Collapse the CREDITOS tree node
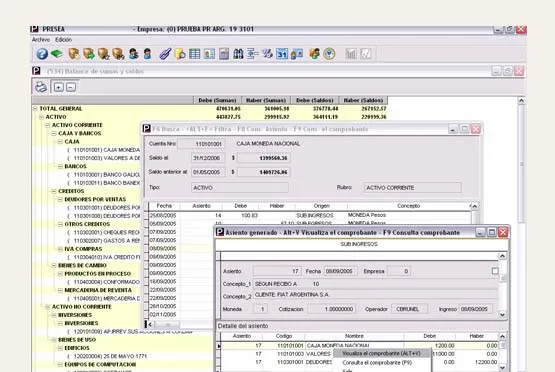555x372 pixels. pos(54,191)
